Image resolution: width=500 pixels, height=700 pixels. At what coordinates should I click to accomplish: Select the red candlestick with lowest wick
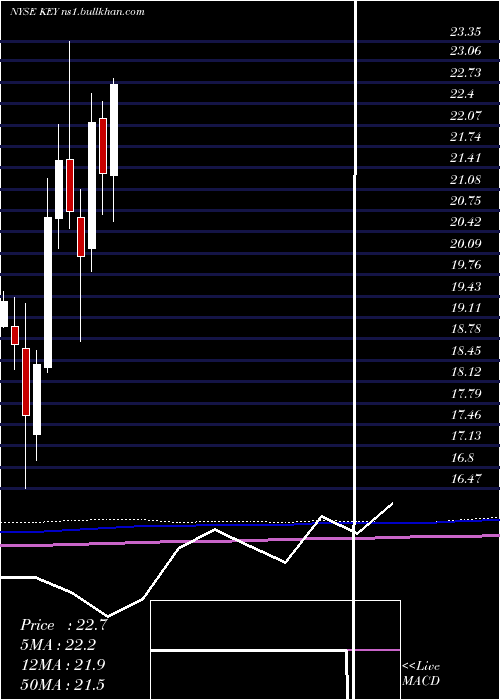point(26,396)
